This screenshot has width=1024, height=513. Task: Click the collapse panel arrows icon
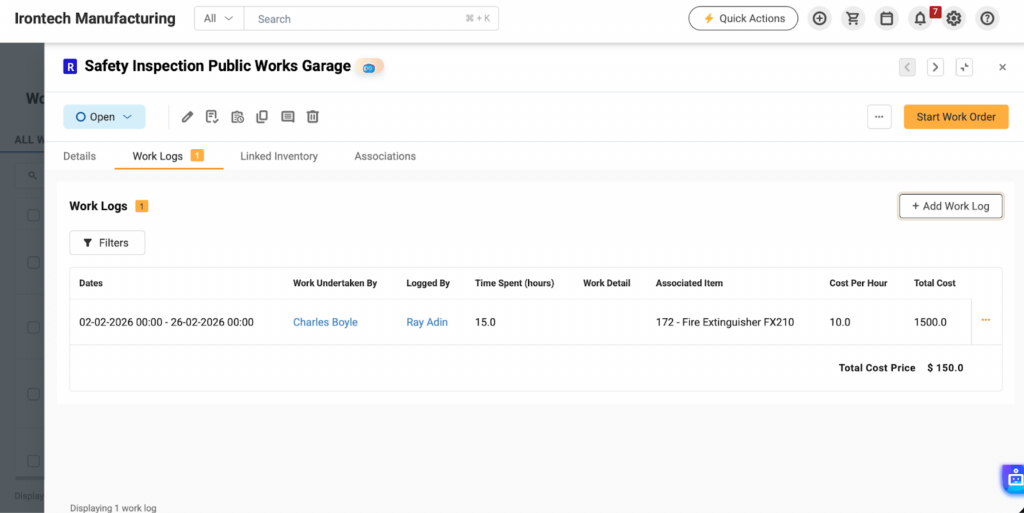[x=964, y=67]
